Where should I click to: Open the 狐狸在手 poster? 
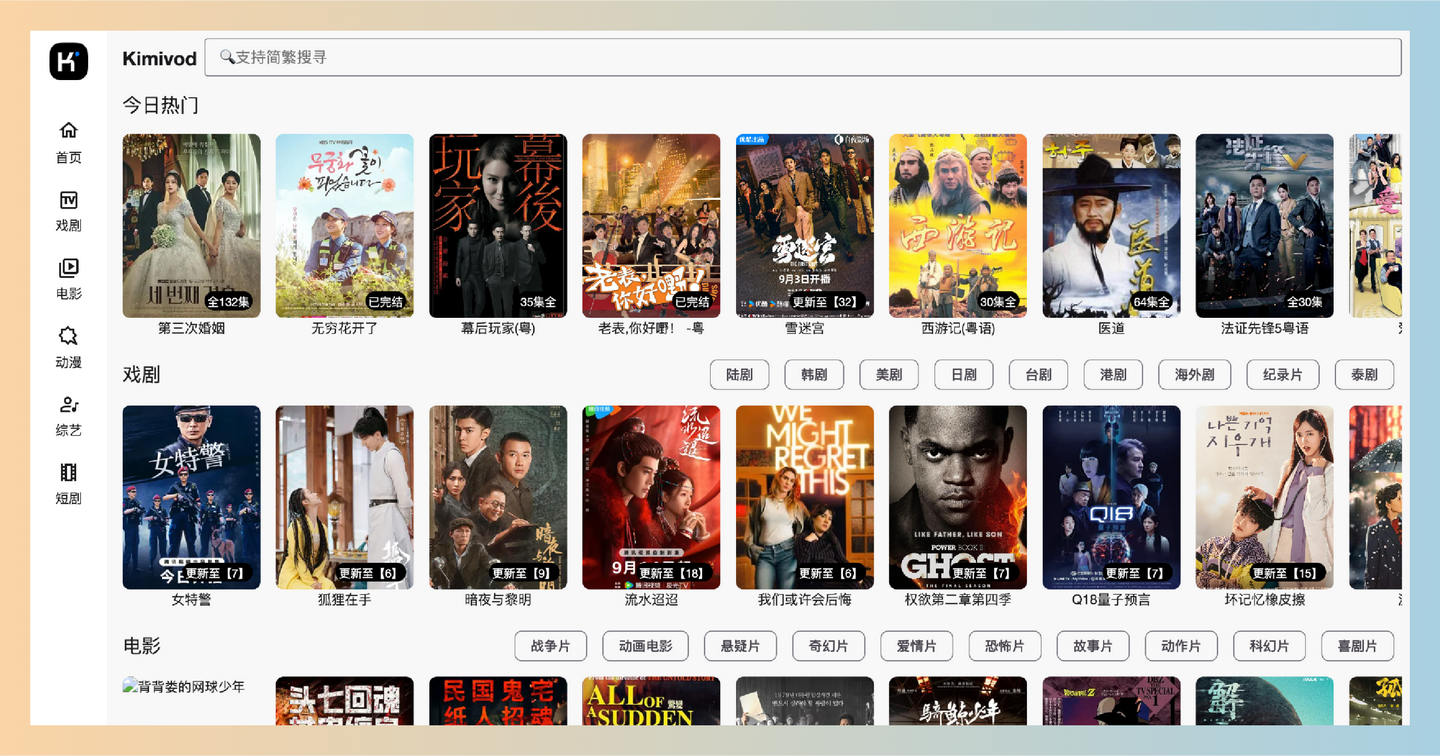point(345,497)
